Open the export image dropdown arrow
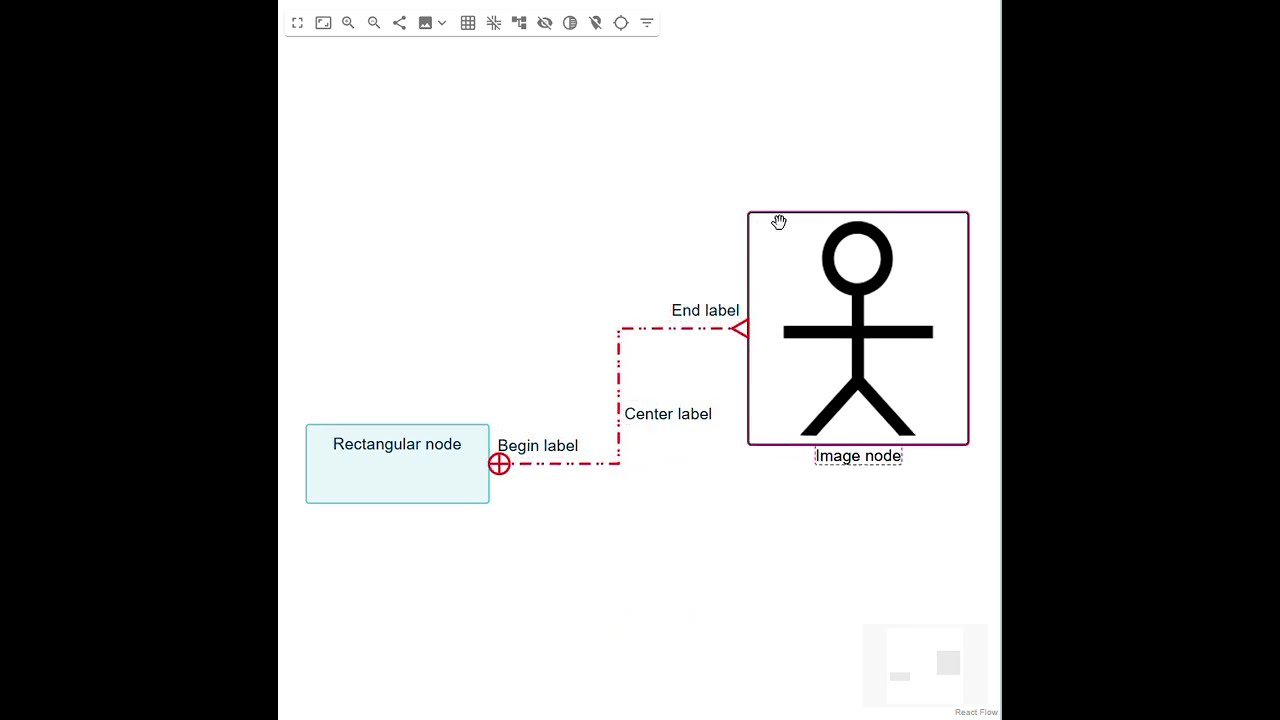 coord(442,23)
